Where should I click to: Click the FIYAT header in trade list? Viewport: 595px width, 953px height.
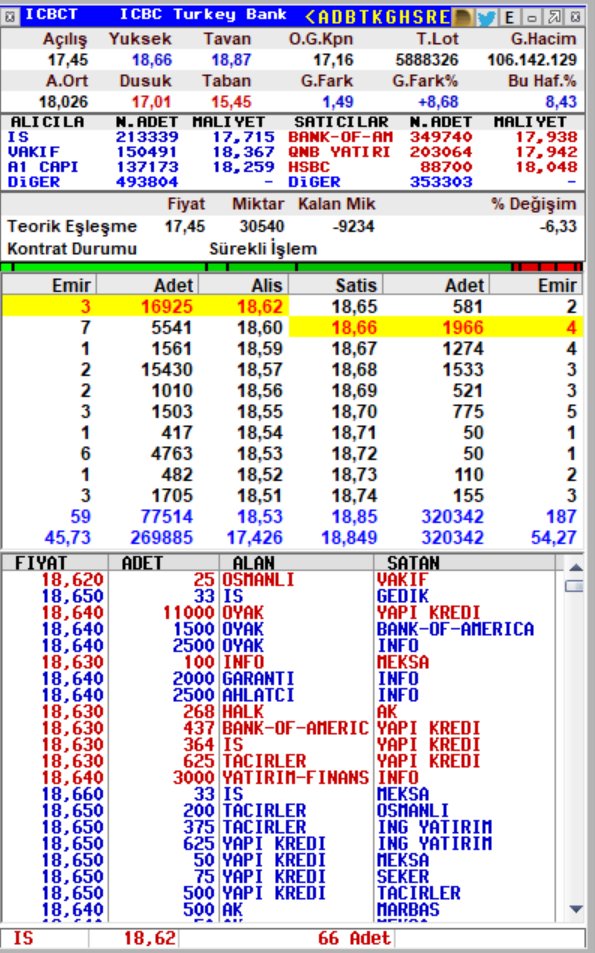tap(41, 563)
